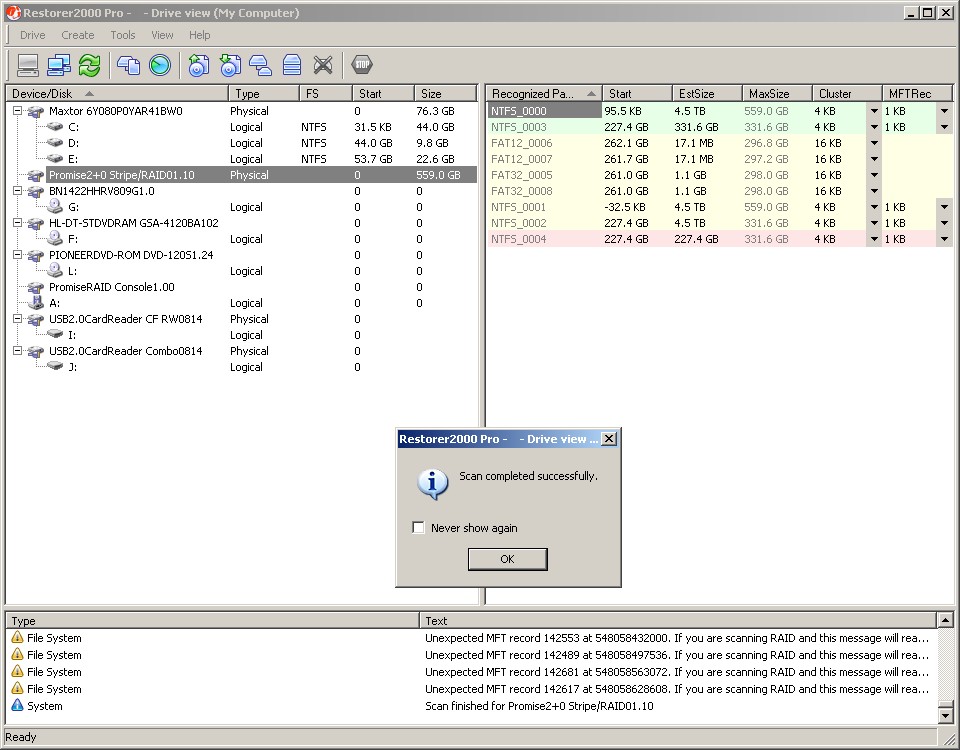This screenshot has height=750, width=960.
Task: Click the stacked disks volume set icon
Action: pos(292,65)
